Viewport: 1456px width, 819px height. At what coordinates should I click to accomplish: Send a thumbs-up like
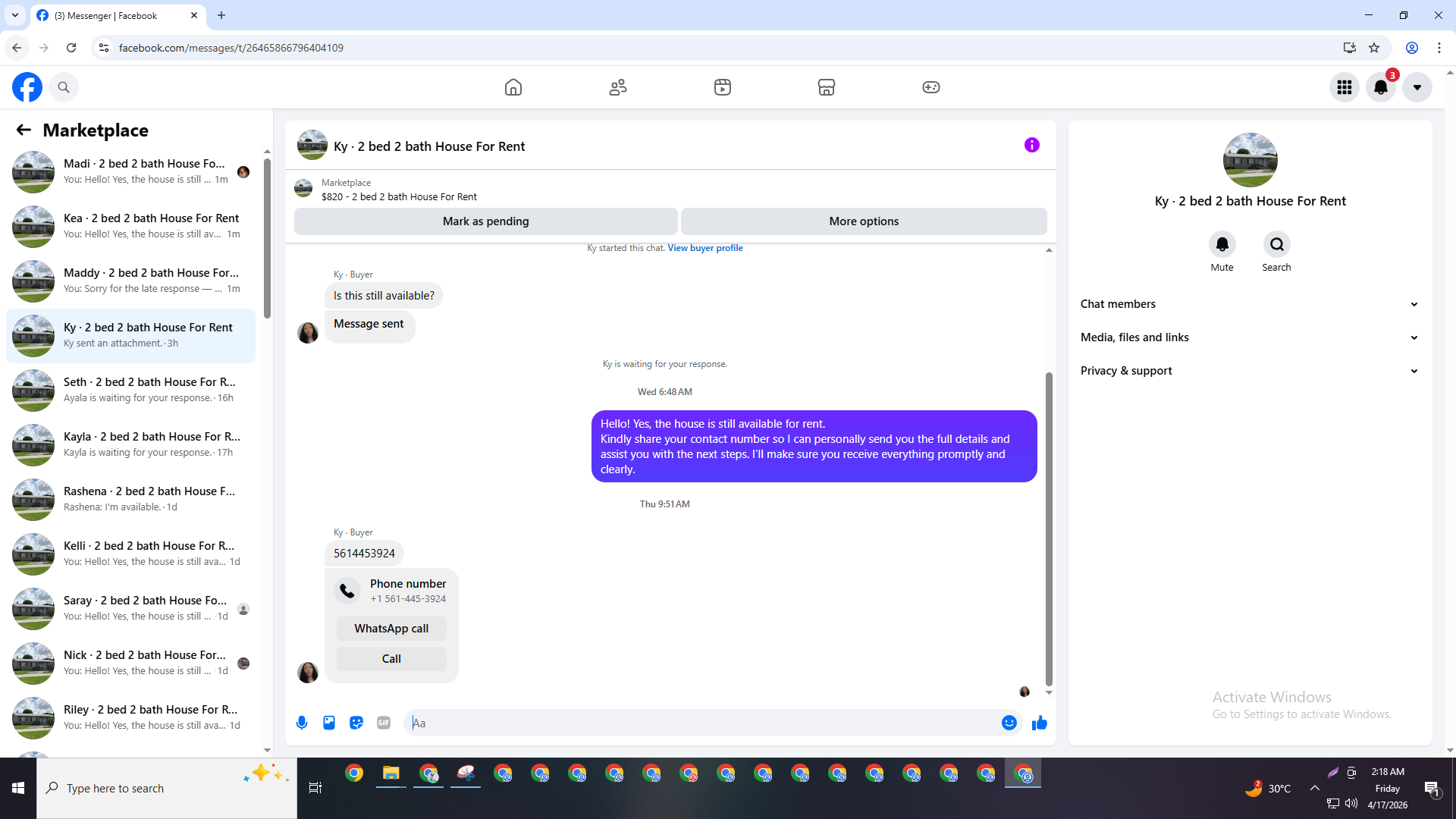[x=1040, y=723]
